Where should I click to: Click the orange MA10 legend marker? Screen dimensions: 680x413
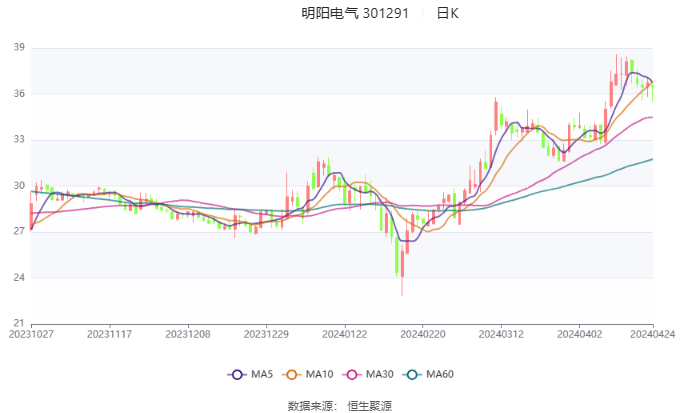293,374
